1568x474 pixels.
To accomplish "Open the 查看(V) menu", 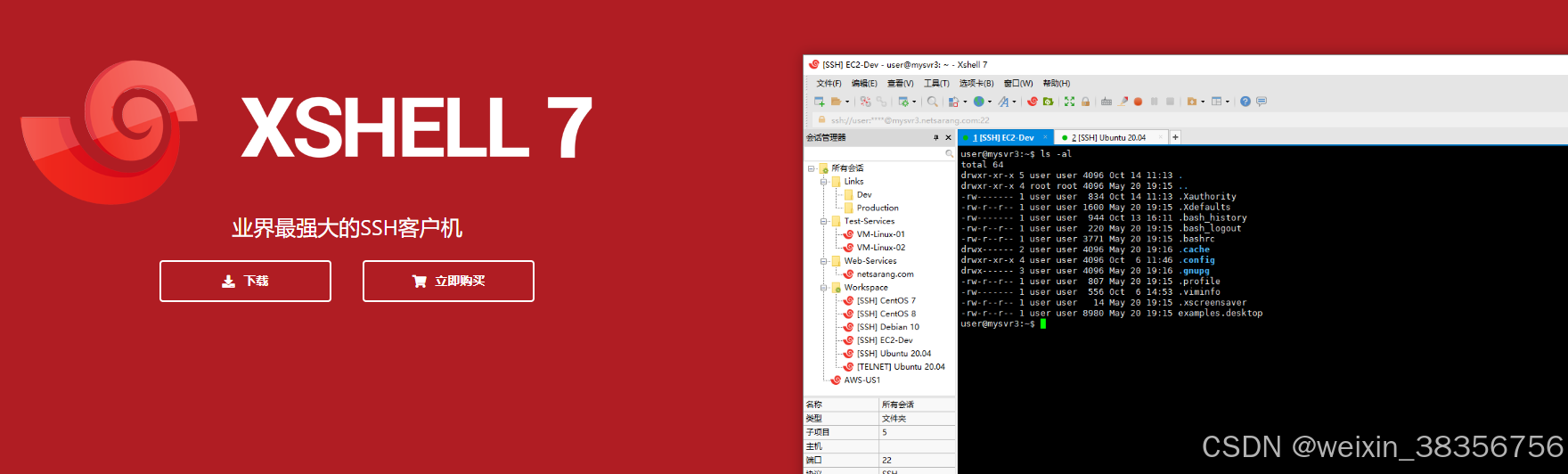I will tap(900, 83).
